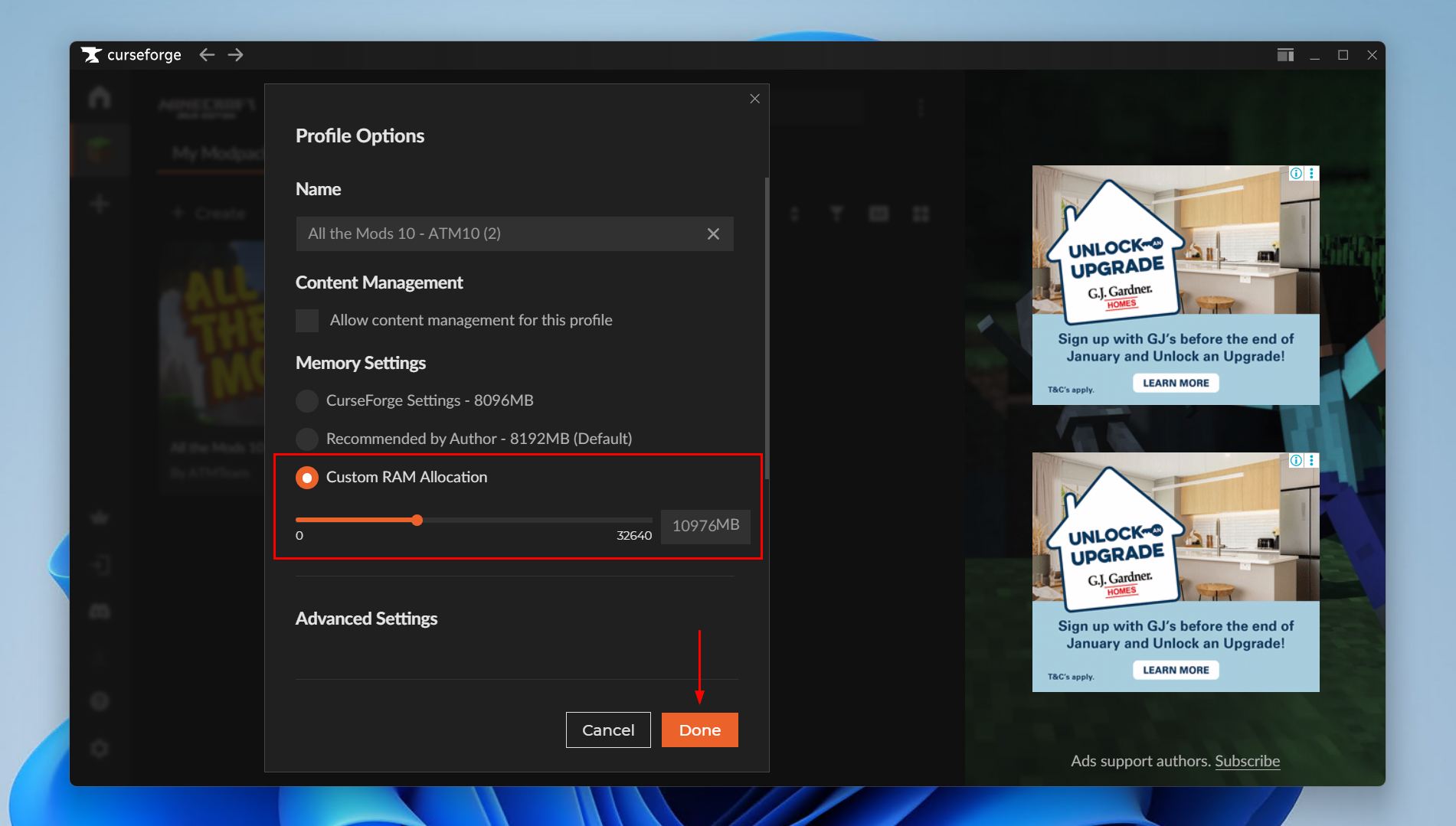Click the 10976MB memory value field
Viewport: 1456px width, 826px height.
pos(705,525)
